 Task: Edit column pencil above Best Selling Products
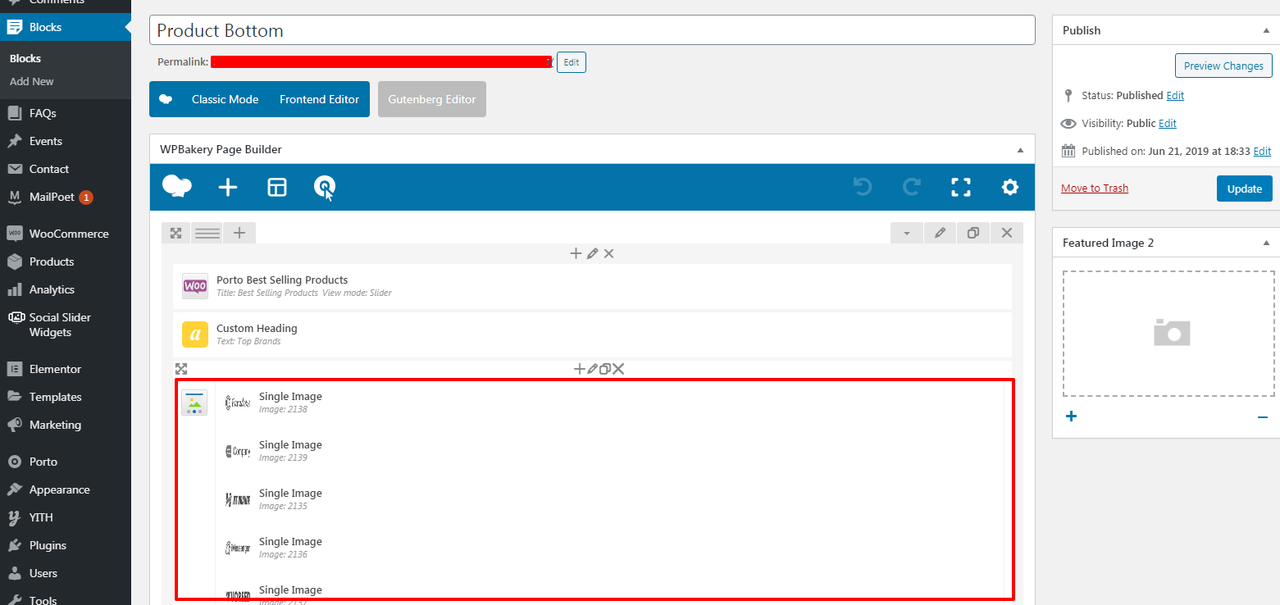pos(592,254)
